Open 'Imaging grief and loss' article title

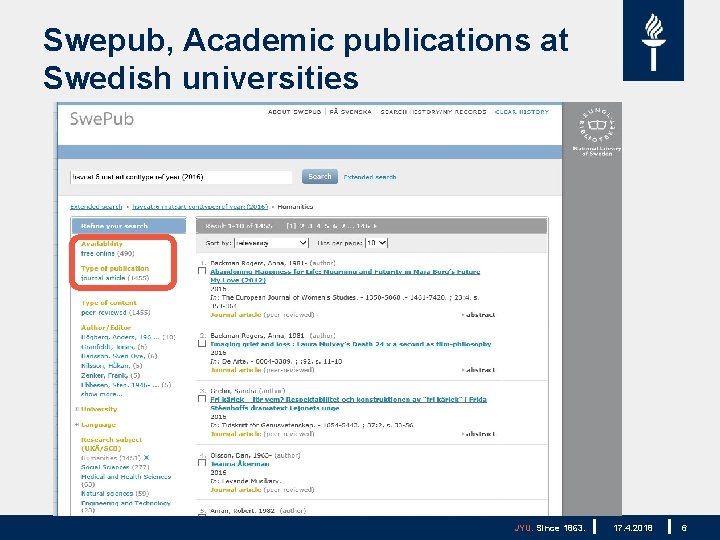coord(350,344)
